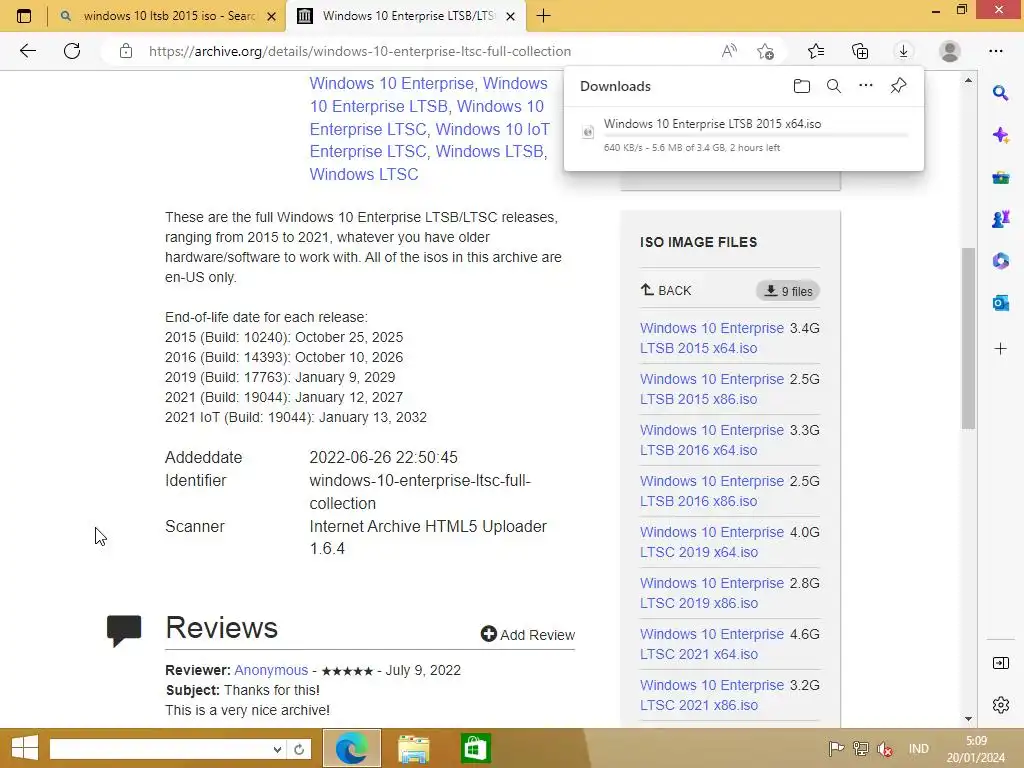The width and height of the screenshot is (1024, 768).
Task: Download all 9 files button
Action: click(788, 291)
